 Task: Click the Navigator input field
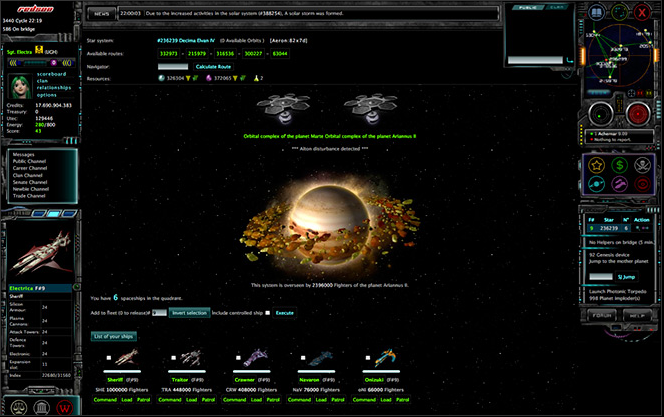pyautogui.click(x=173, y=66)
